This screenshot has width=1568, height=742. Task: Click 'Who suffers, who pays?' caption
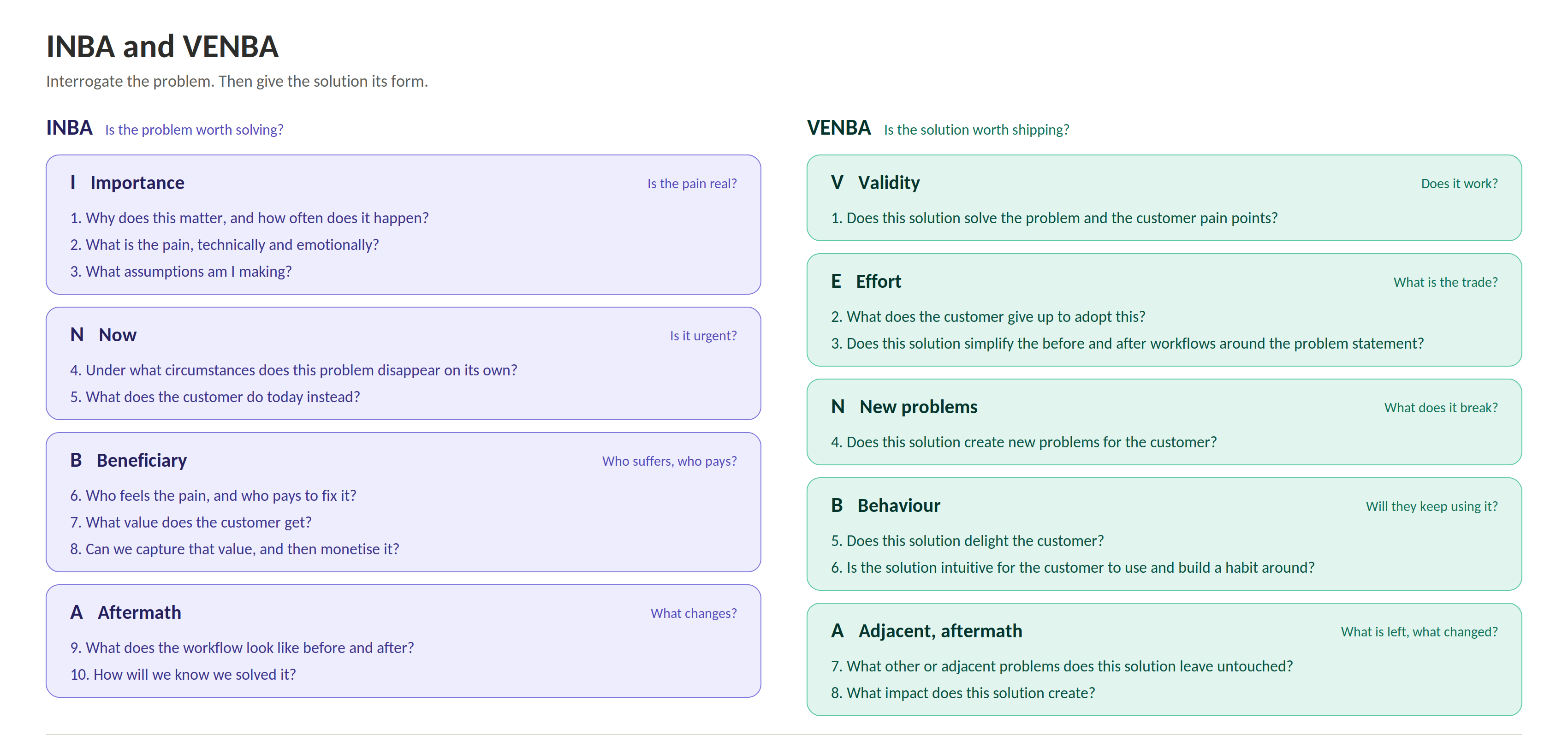point(669,461)
